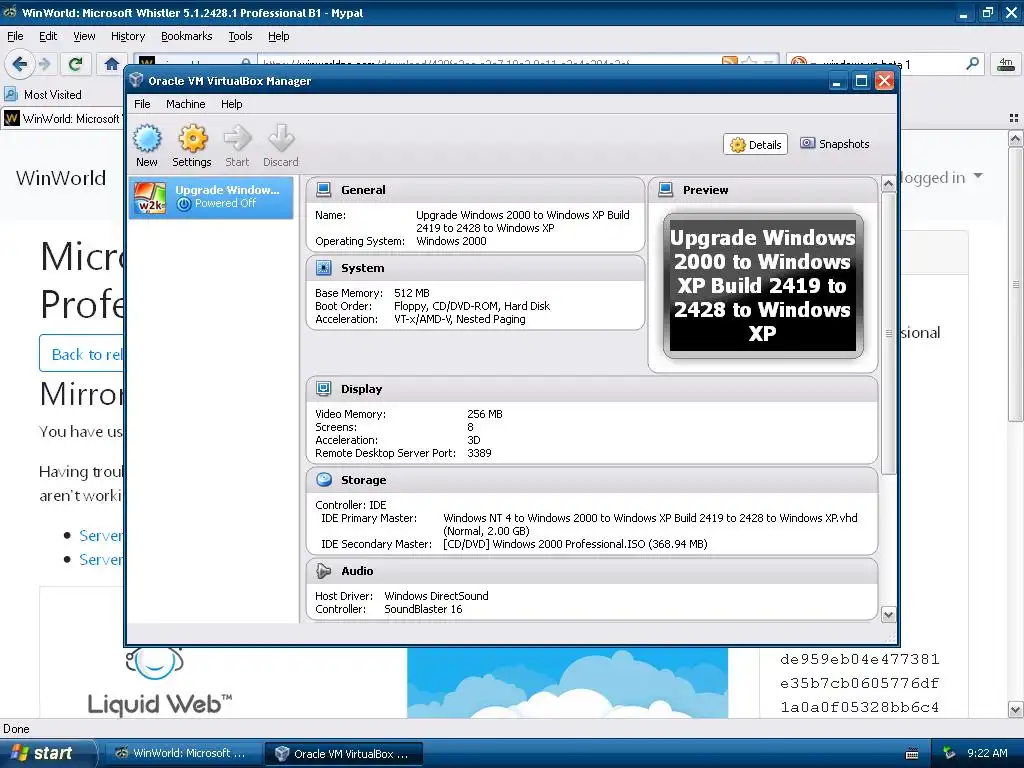
Task: Open the browser History menu
Action: (127, 36)
